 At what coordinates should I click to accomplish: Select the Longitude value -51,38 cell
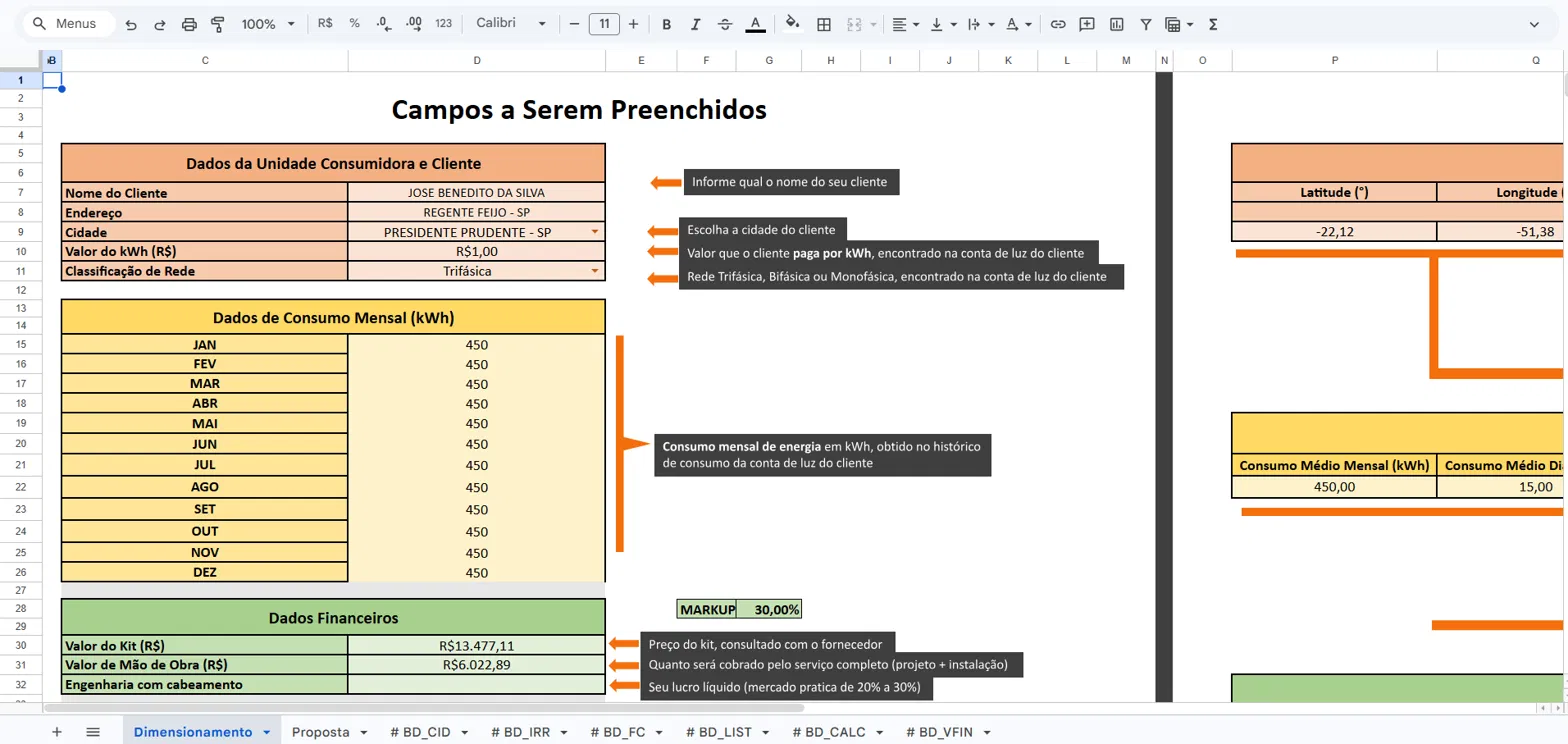coord(1502,232)
